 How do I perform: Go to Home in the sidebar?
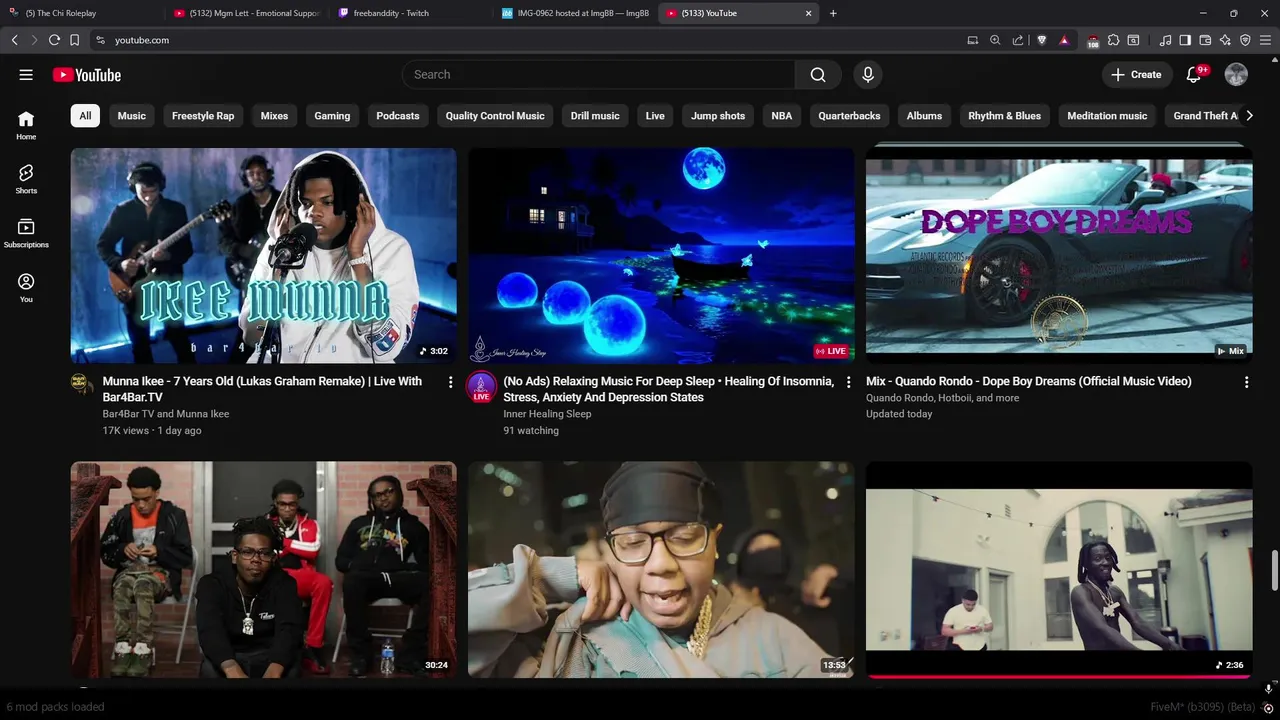pos(26,125)
